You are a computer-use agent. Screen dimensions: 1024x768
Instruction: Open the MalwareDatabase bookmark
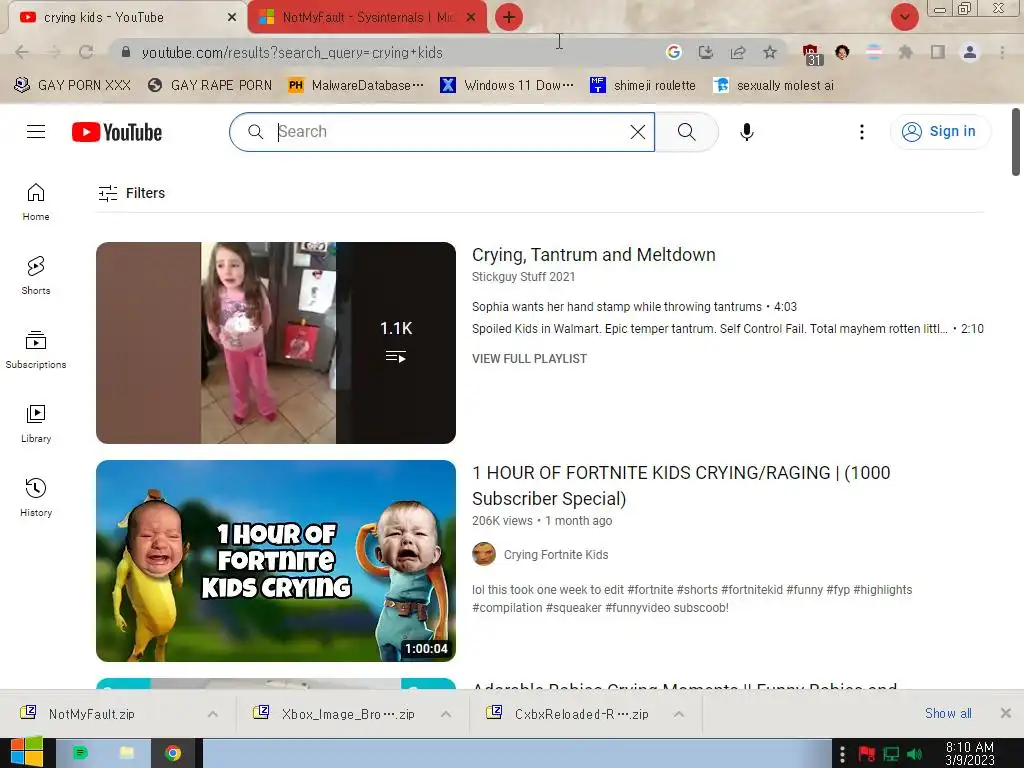tap(357, 85)
